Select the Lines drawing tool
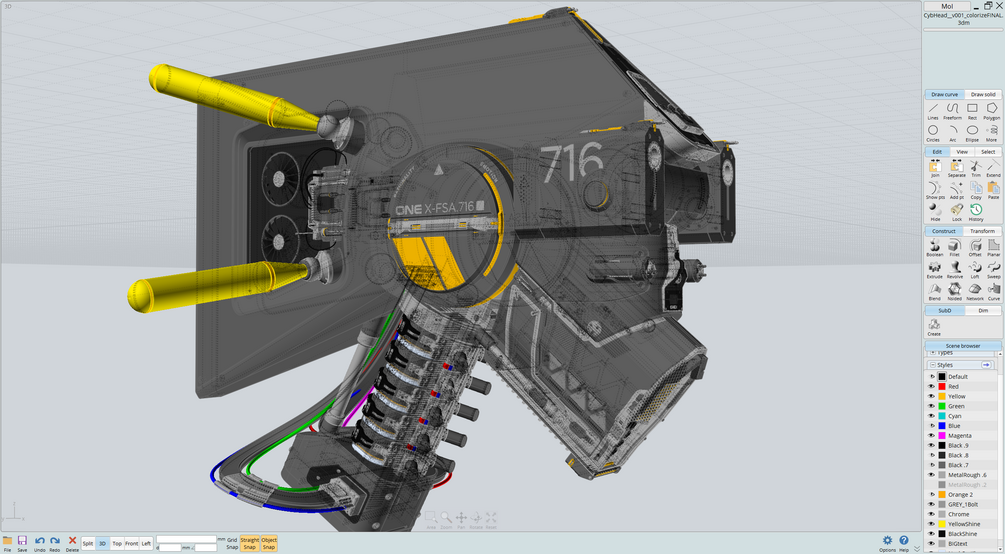1005x554 pixels. 933,112
